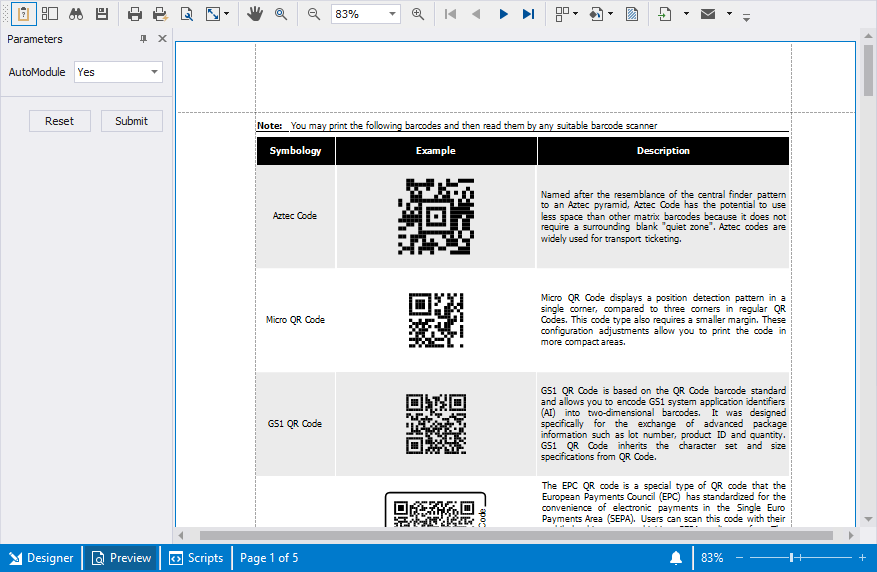Open Search with the binoculars icon
Screen dimensions: 877x572
point(75,14)
